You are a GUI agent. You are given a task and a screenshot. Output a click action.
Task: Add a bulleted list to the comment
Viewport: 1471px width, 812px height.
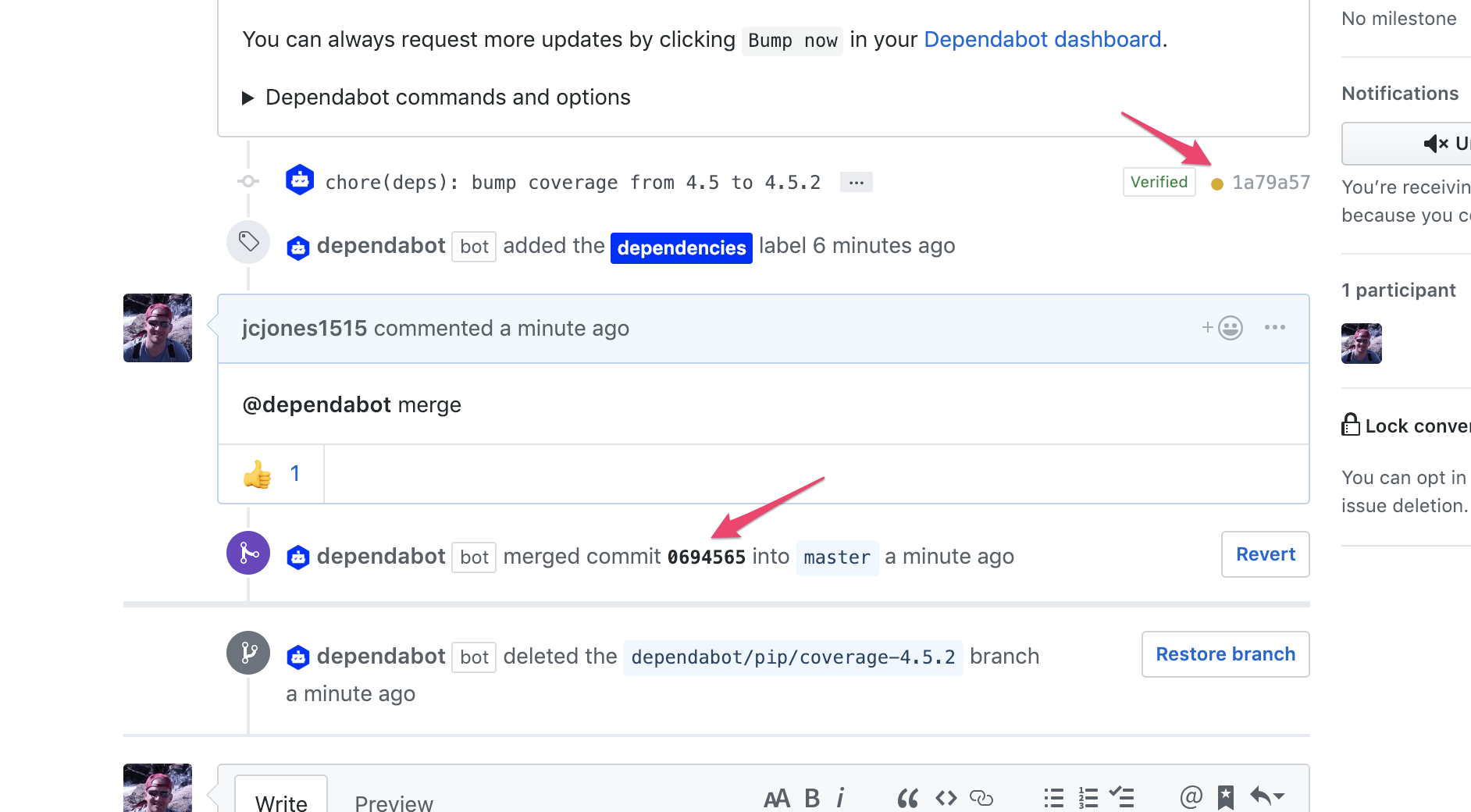click(1052, 798)
